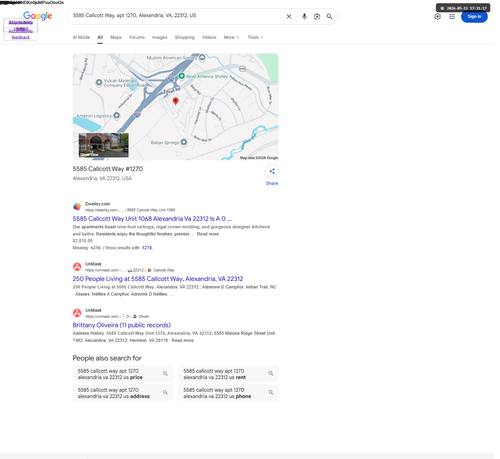Screen dimensions: 500x459
Task: Click the Share icon under the map
Action: click(x=272, y=171)
